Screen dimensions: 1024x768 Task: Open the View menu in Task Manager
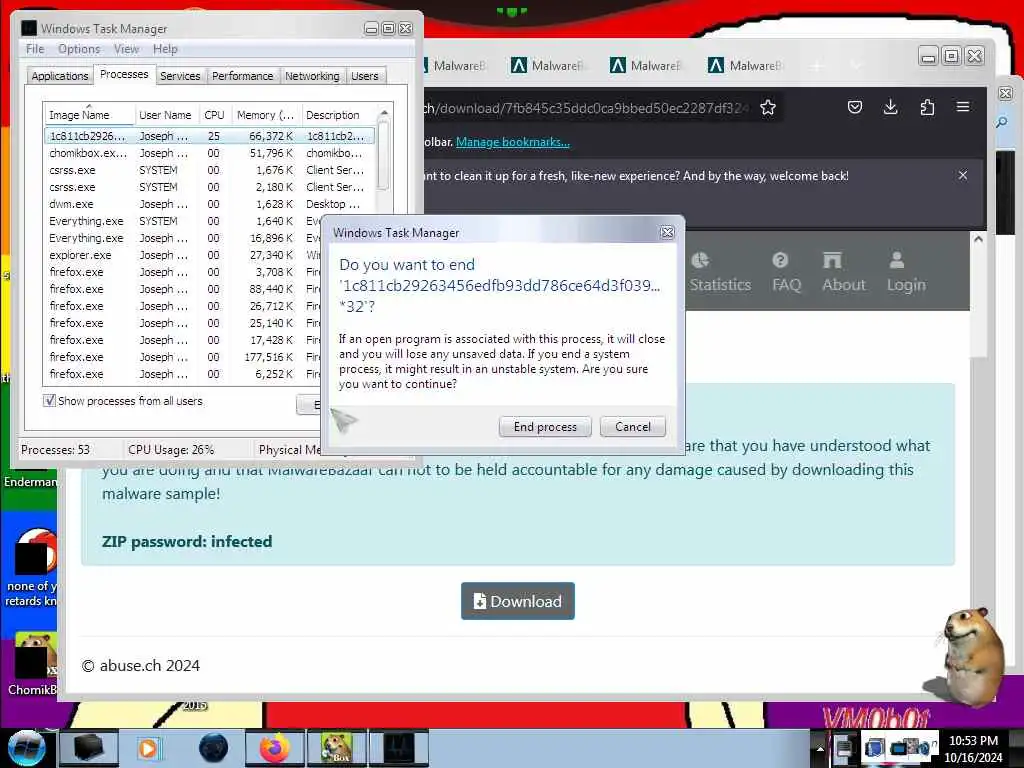pyautogui.click(x=126, y=49)
